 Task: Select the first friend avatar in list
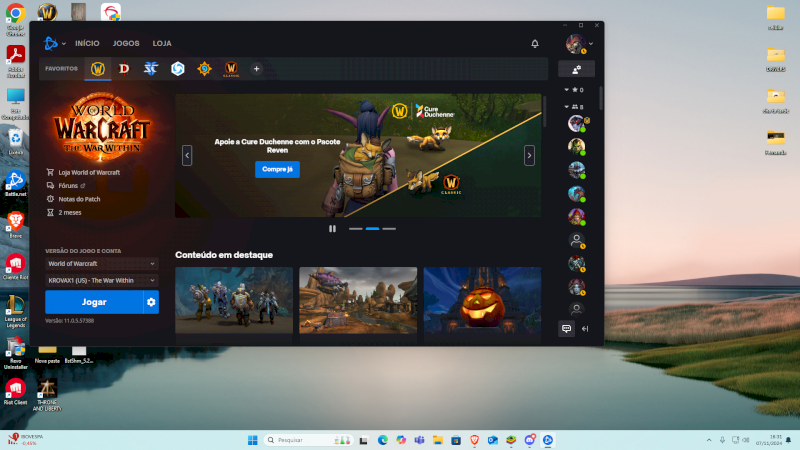[x=577, y=123]
